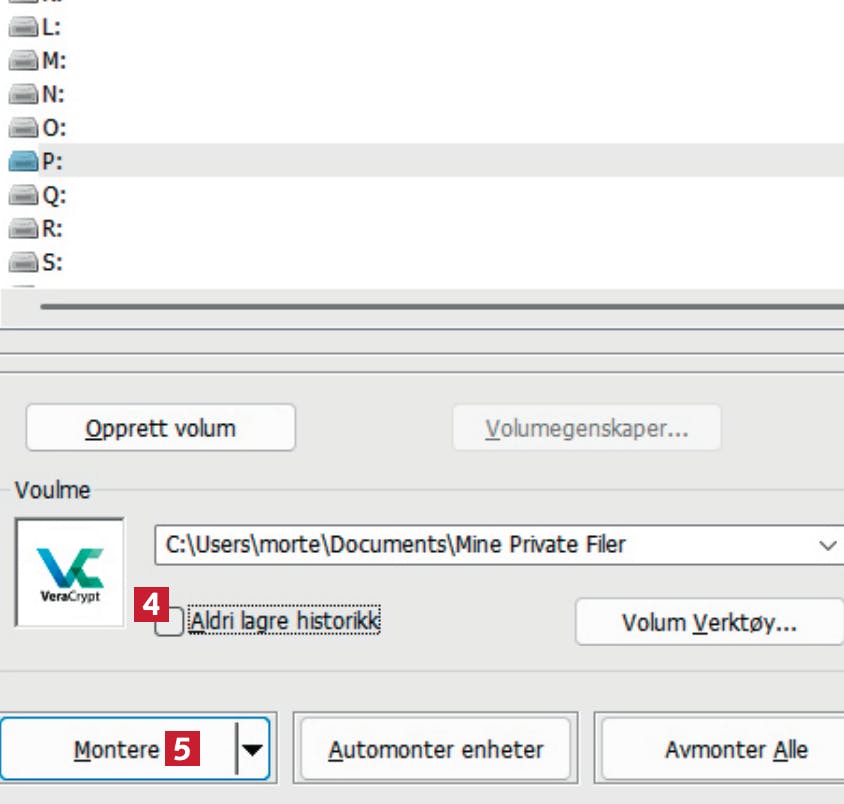Choose the N: drive icon

(x=23, y=94)
